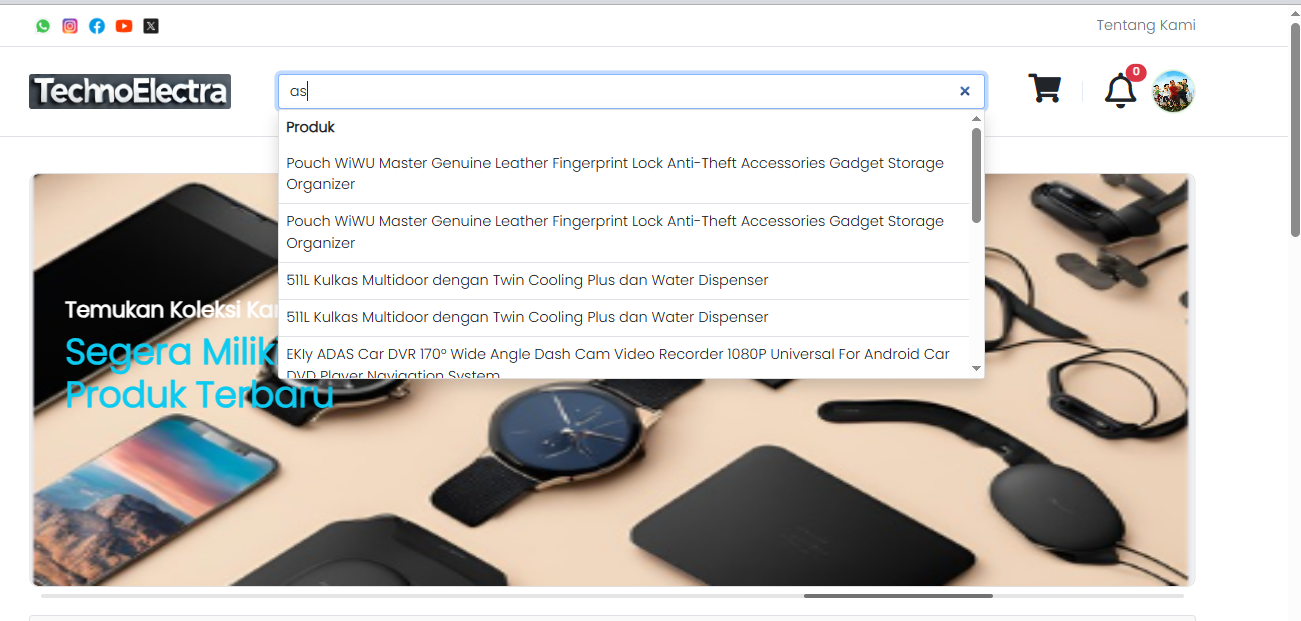1301x621 pixels.
Task: Choose the second 511L Kulkas Multidoor suggestion
Action: coord(527,317)
